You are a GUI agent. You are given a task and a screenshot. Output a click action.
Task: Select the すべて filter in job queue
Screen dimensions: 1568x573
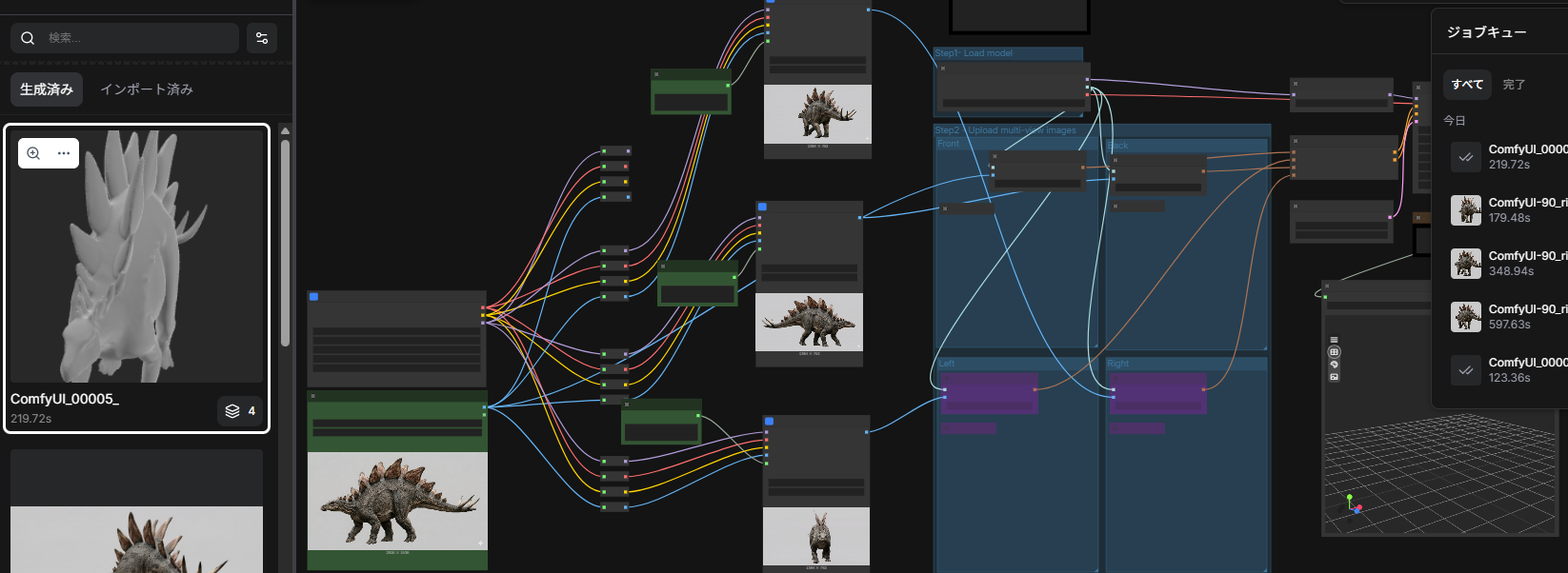[x=1467, y=85]
